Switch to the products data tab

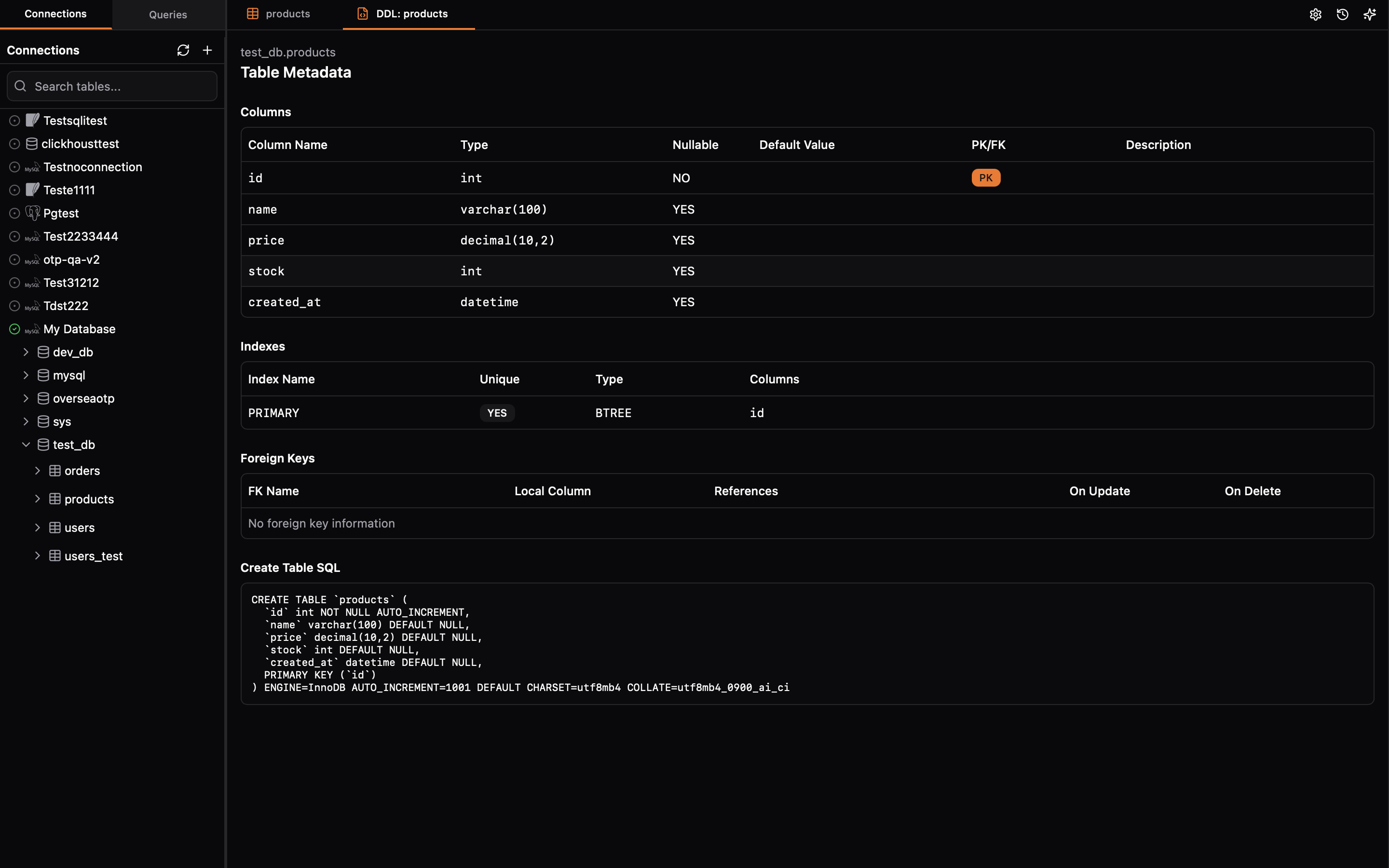click(279, 14)
